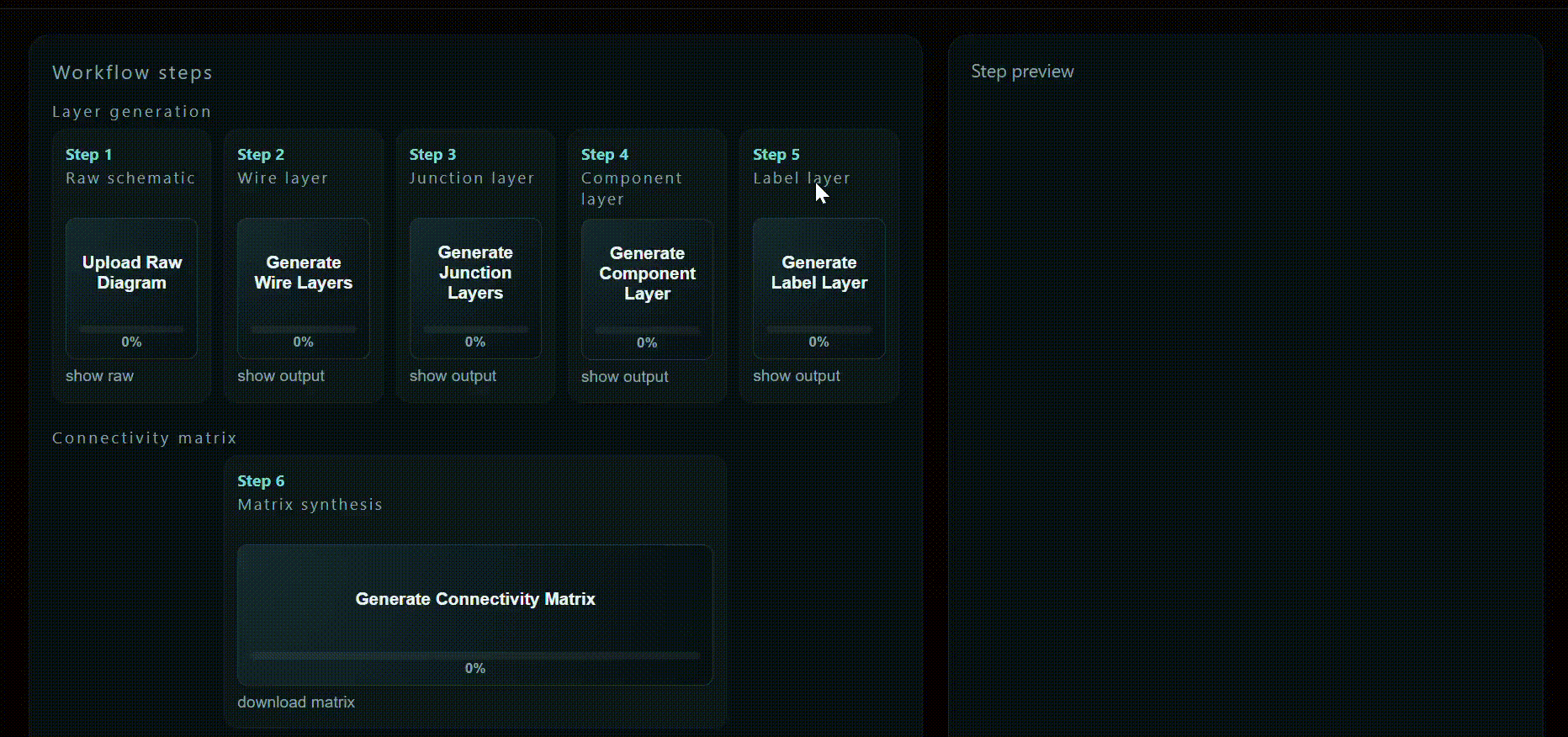Image resolution: width=1568 pixels, height=737 pixels.
Task: Click the Junction layer subtitle
Action: [472, 178]
